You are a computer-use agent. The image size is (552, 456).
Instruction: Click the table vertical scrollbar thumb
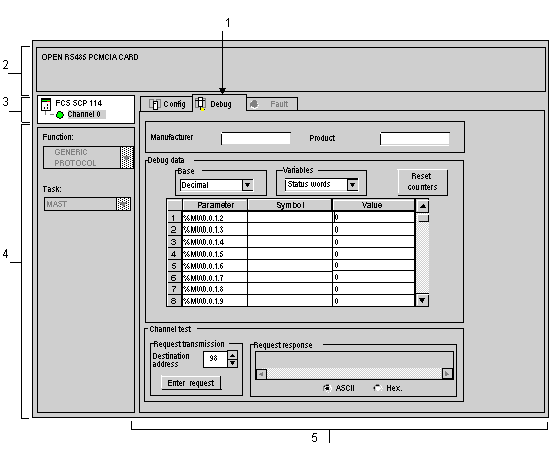coord(422,218)
